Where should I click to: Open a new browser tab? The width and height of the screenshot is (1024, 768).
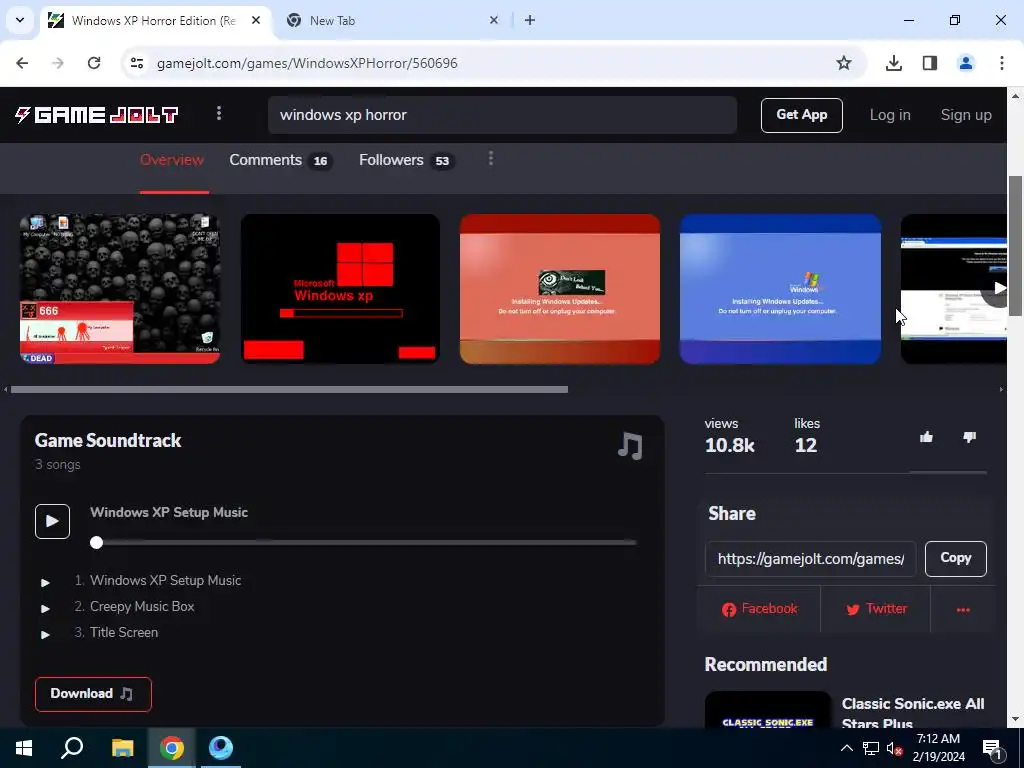(x=530, y=20)
